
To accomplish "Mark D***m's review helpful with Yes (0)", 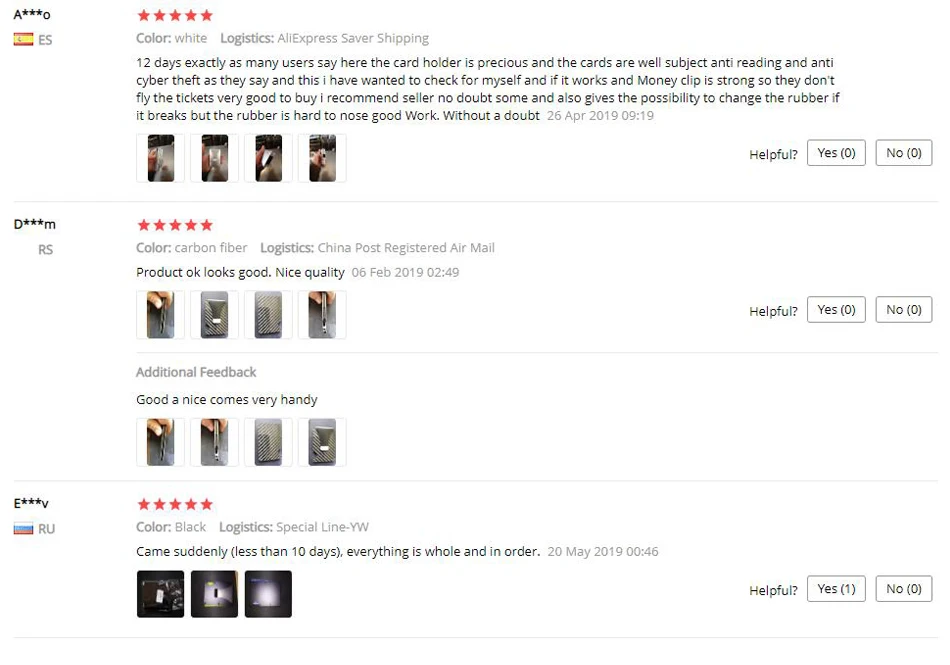I will (836, 310).
